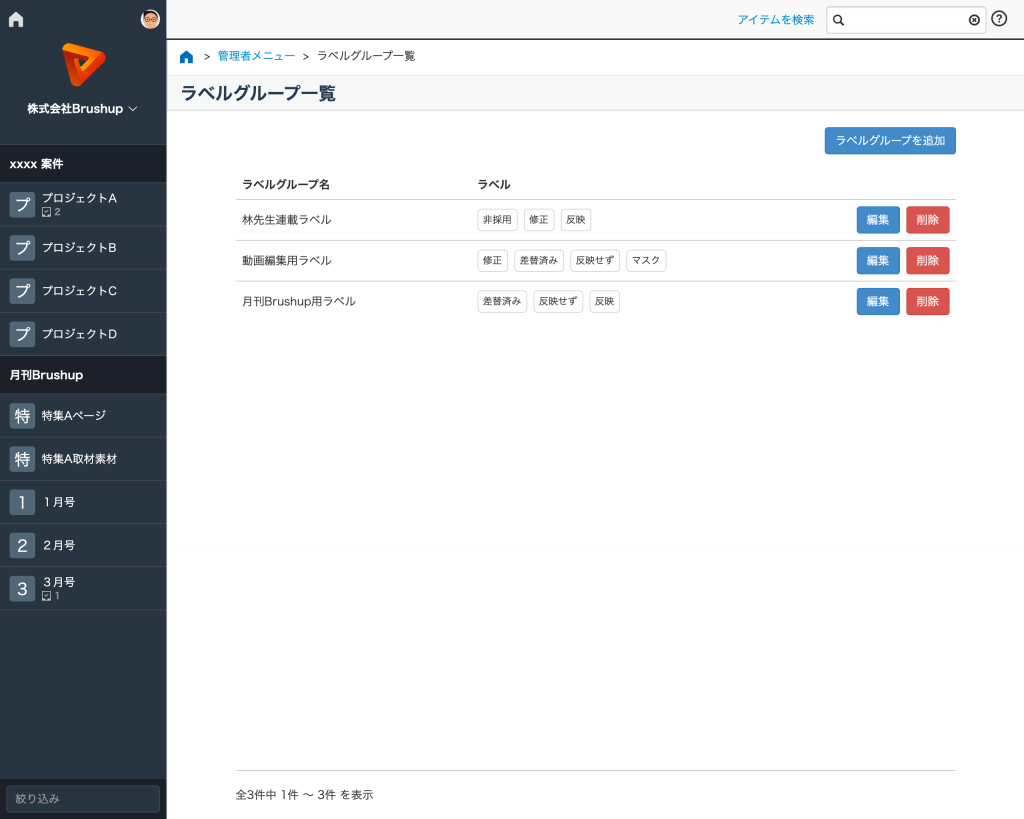Select the 動画編集用ラベル group name
This screenshot has height=819, width=1024.
[x=287, y=261]
